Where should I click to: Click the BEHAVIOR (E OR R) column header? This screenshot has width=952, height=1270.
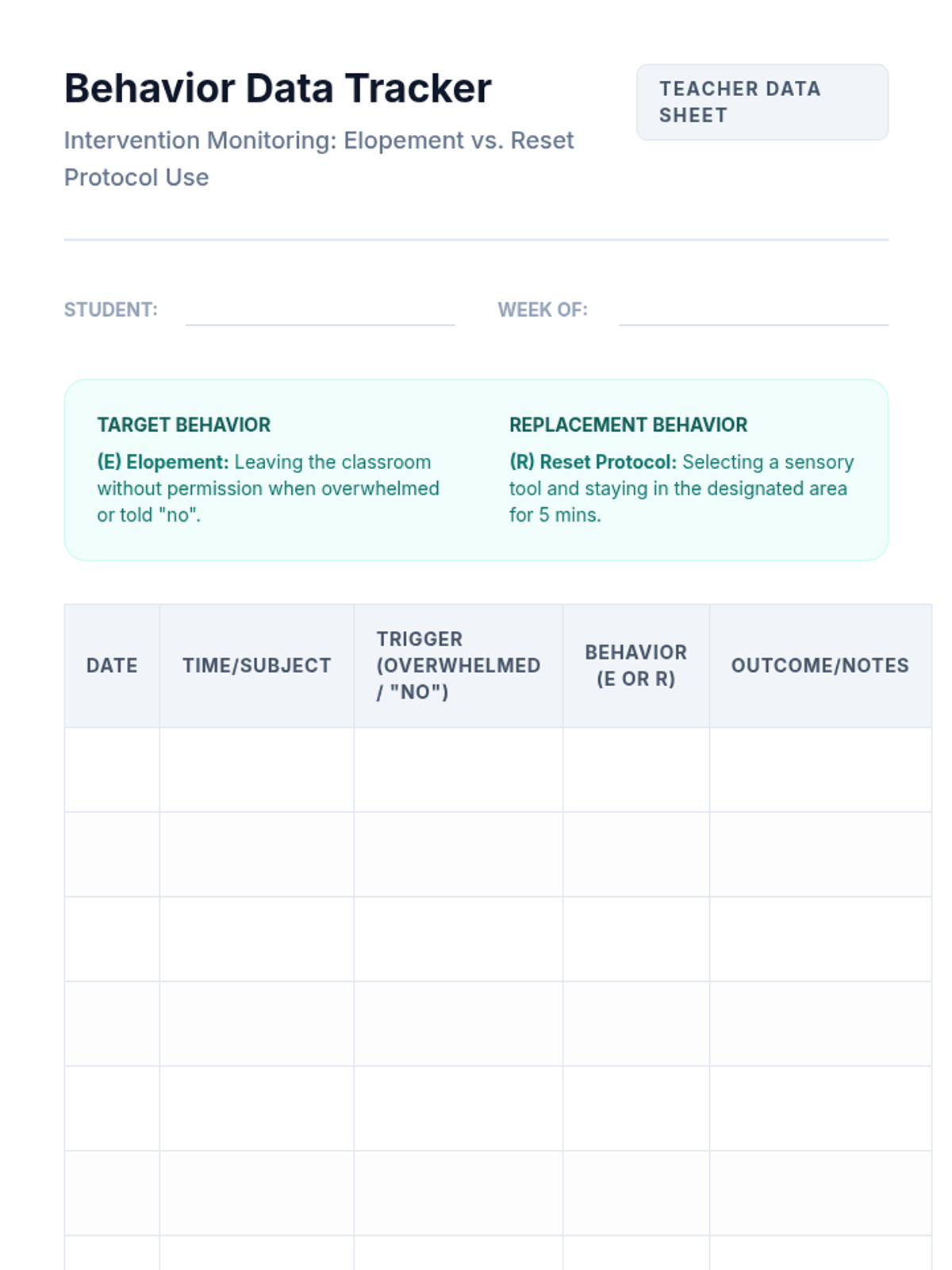[635, 665]
